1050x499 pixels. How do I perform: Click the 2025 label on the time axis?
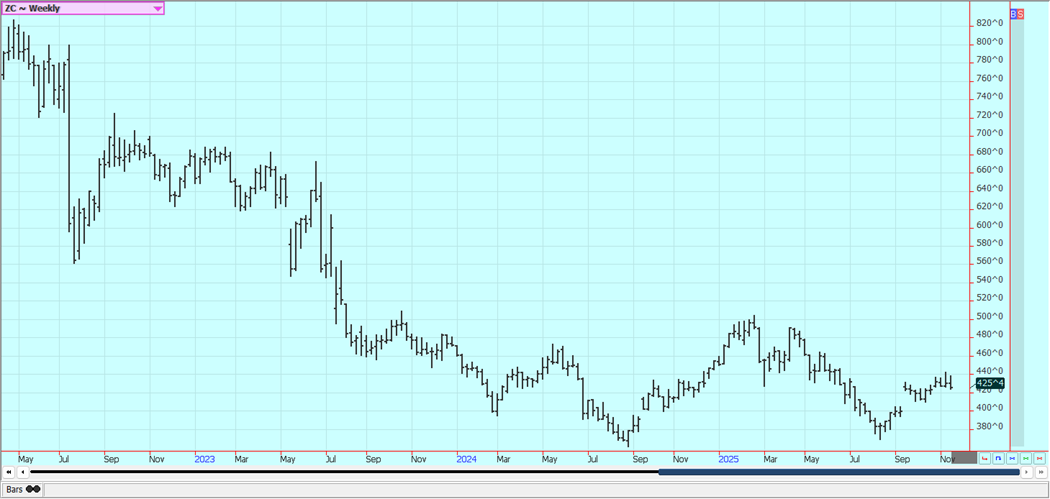tap(728, 459)
